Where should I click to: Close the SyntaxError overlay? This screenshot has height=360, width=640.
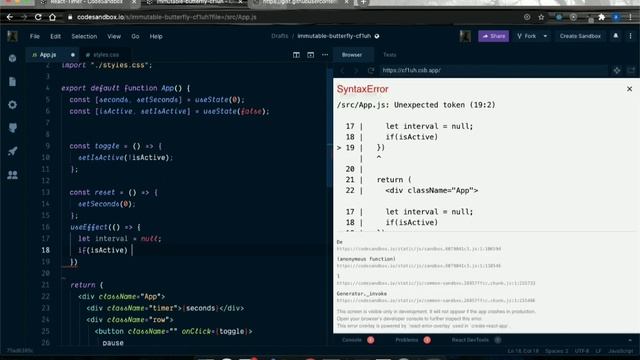click(629, 89)
